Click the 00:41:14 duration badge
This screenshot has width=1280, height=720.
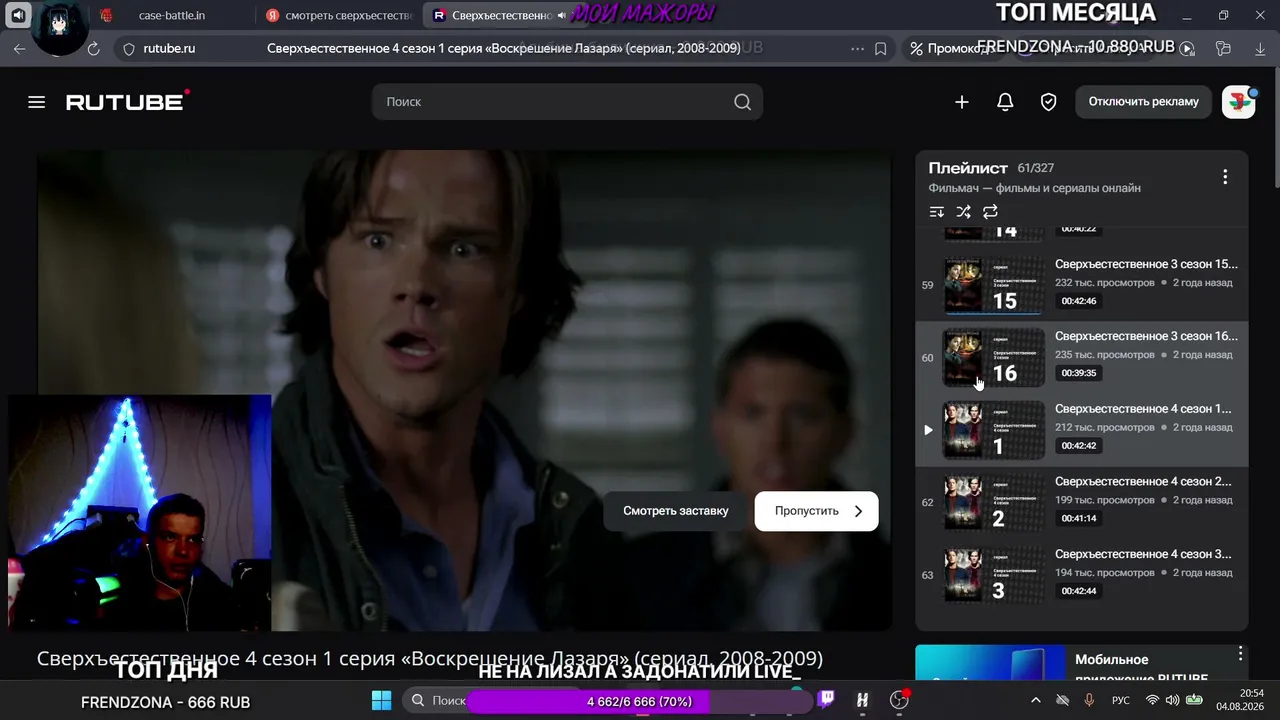(1079, 518)
